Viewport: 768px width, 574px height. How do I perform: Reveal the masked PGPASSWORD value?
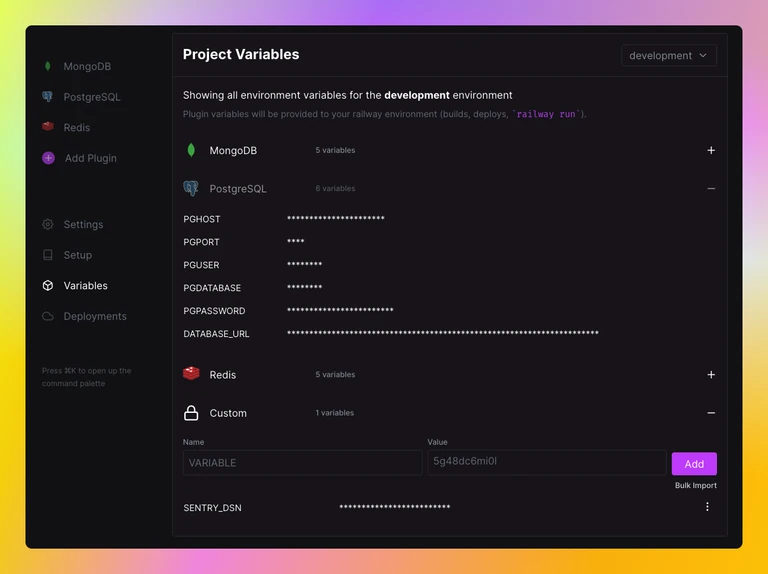click(x=340, y=310)
